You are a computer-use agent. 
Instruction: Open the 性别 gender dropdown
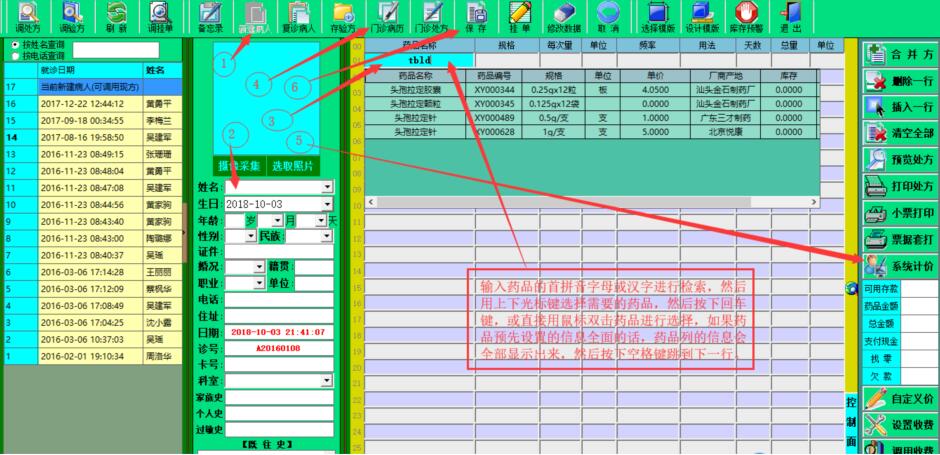pos(250,236)
